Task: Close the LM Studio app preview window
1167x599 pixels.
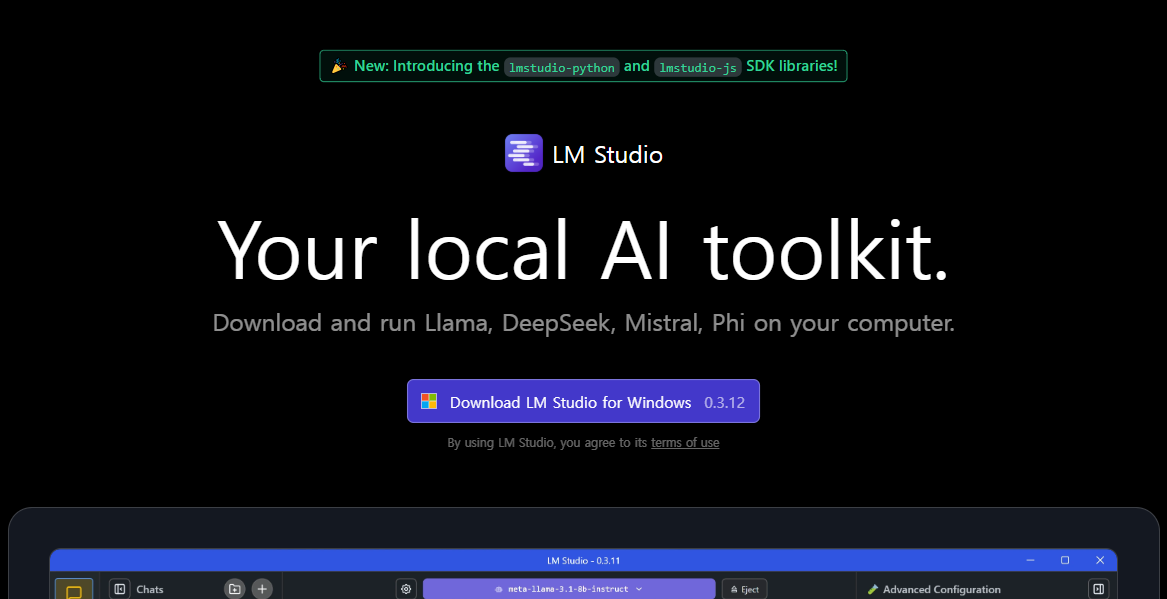Action: 1100,560
